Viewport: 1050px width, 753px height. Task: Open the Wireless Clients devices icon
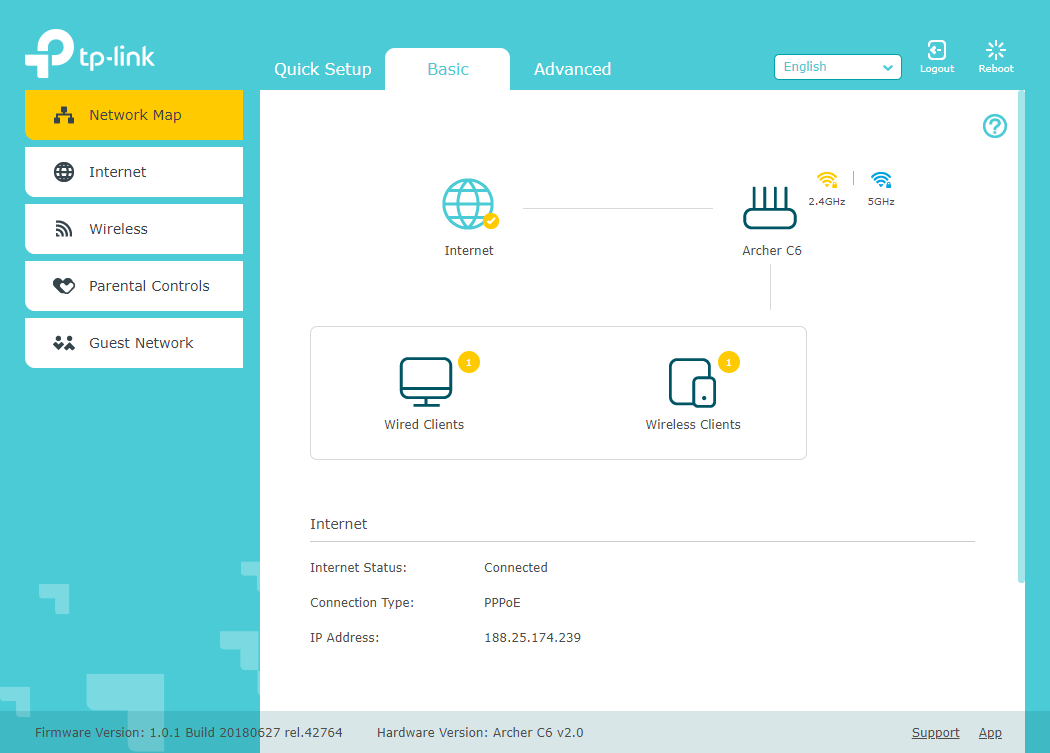tap(692, 383)
